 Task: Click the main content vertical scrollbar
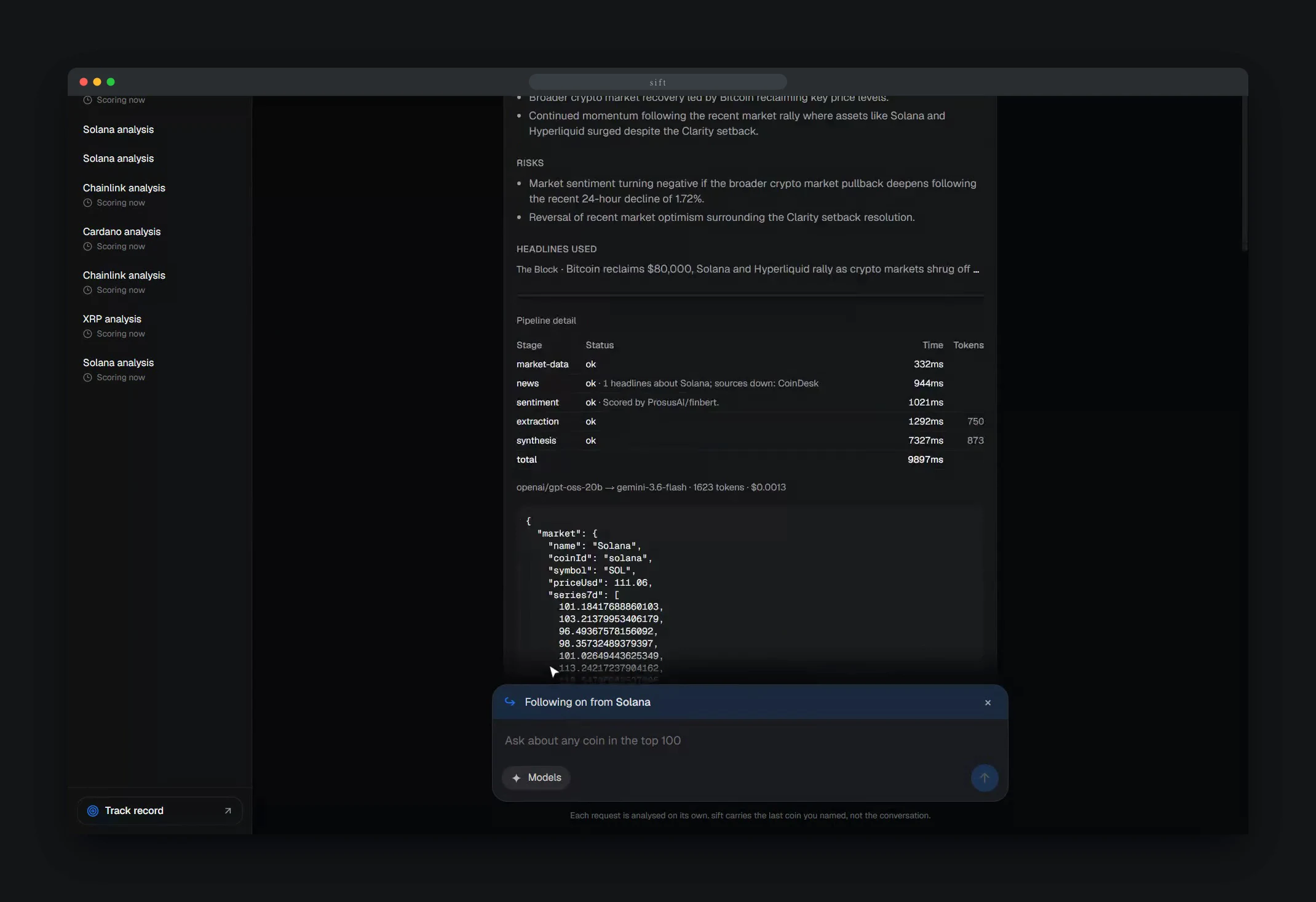pyautogui.click(x=1245, y=174)
